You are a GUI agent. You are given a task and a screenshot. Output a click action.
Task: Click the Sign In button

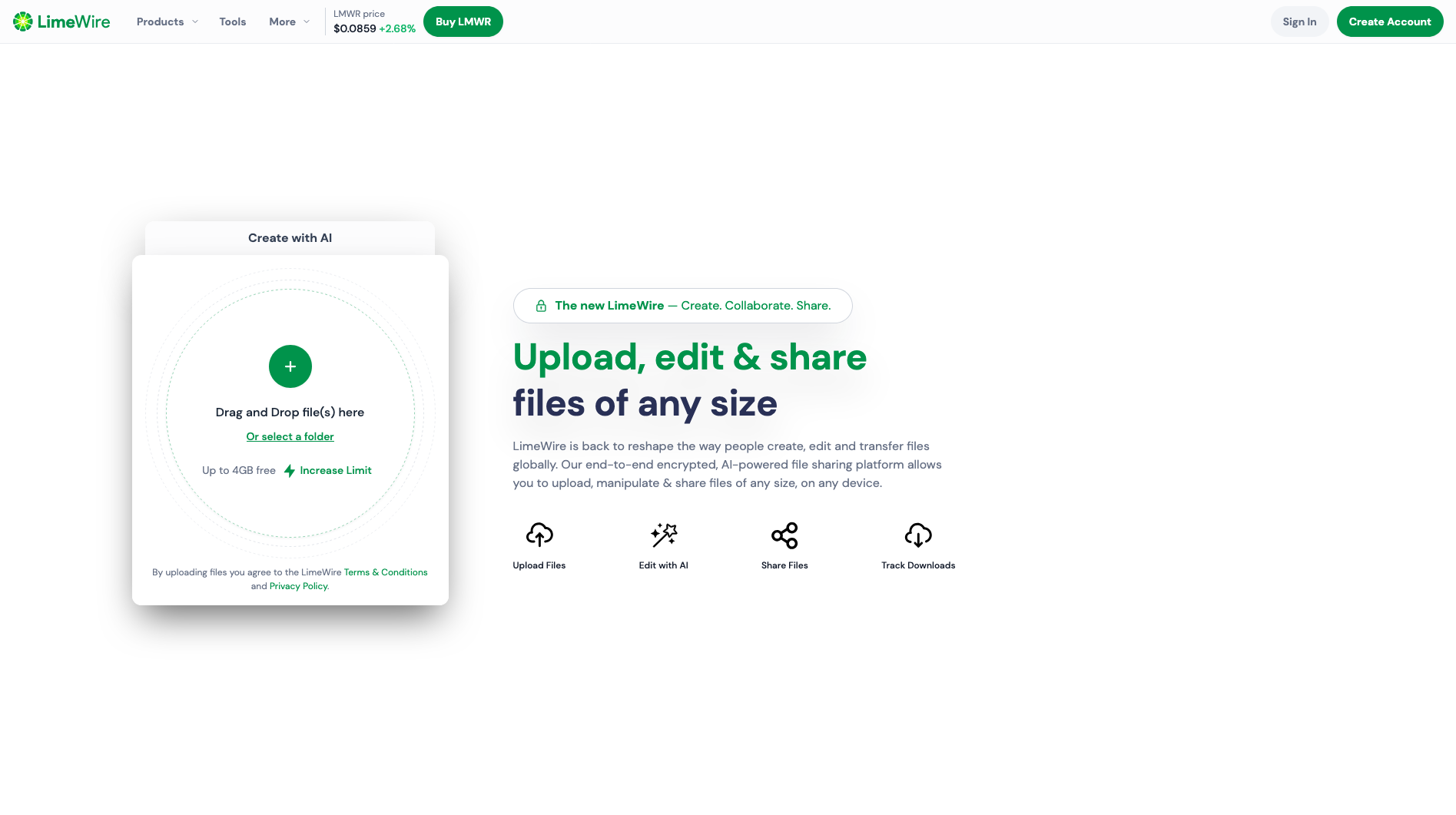pyautogui.click(x=1299, y=22)
